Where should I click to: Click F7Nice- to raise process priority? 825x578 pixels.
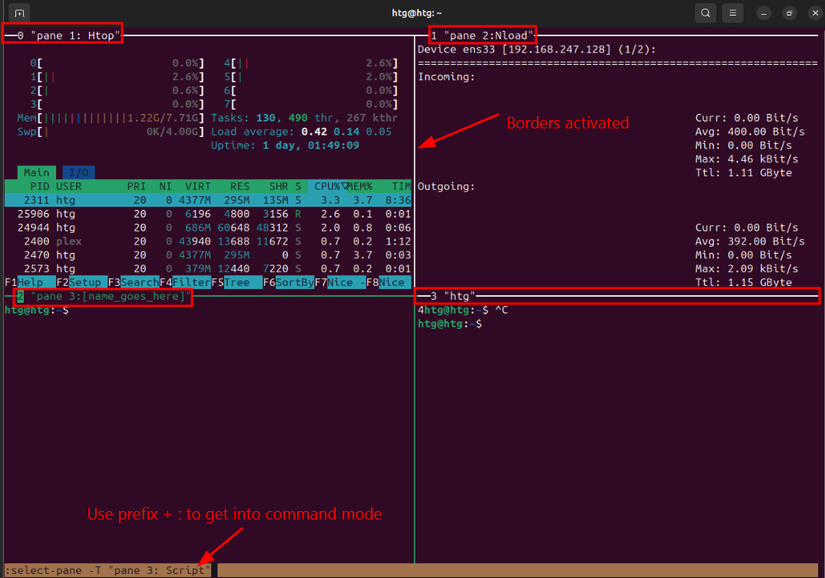340,283
